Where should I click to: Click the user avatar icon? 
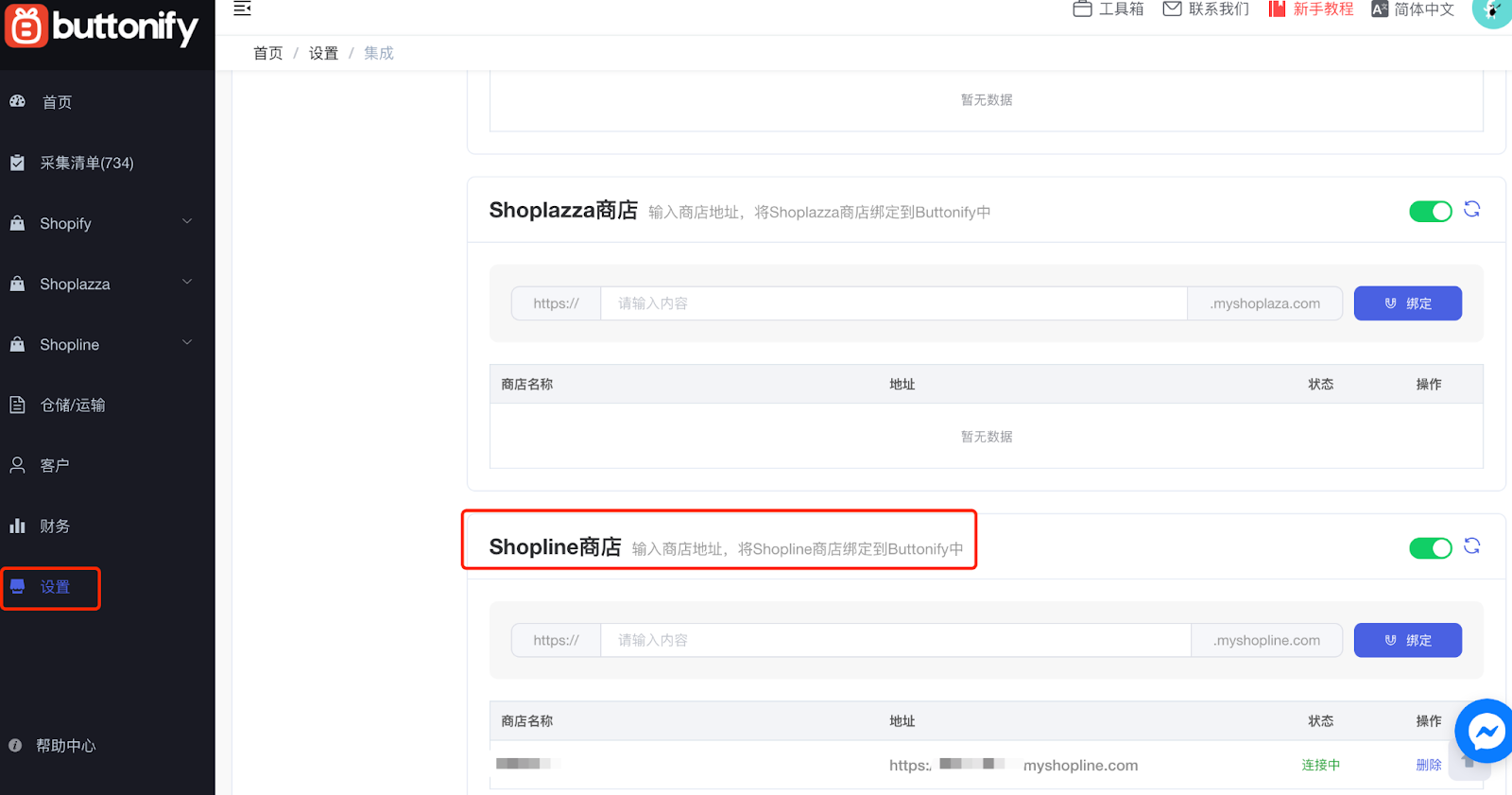click(1492, 11)
